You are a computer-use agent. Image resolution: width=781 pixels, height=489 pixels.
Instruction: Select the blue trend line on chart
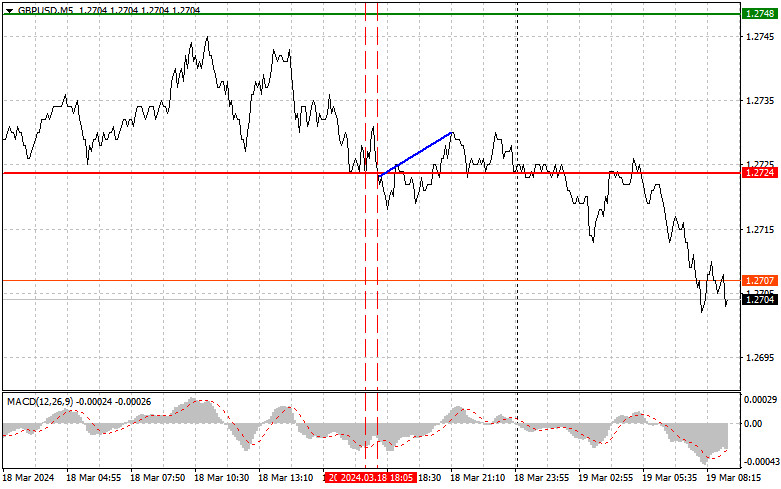coord(415,154)
